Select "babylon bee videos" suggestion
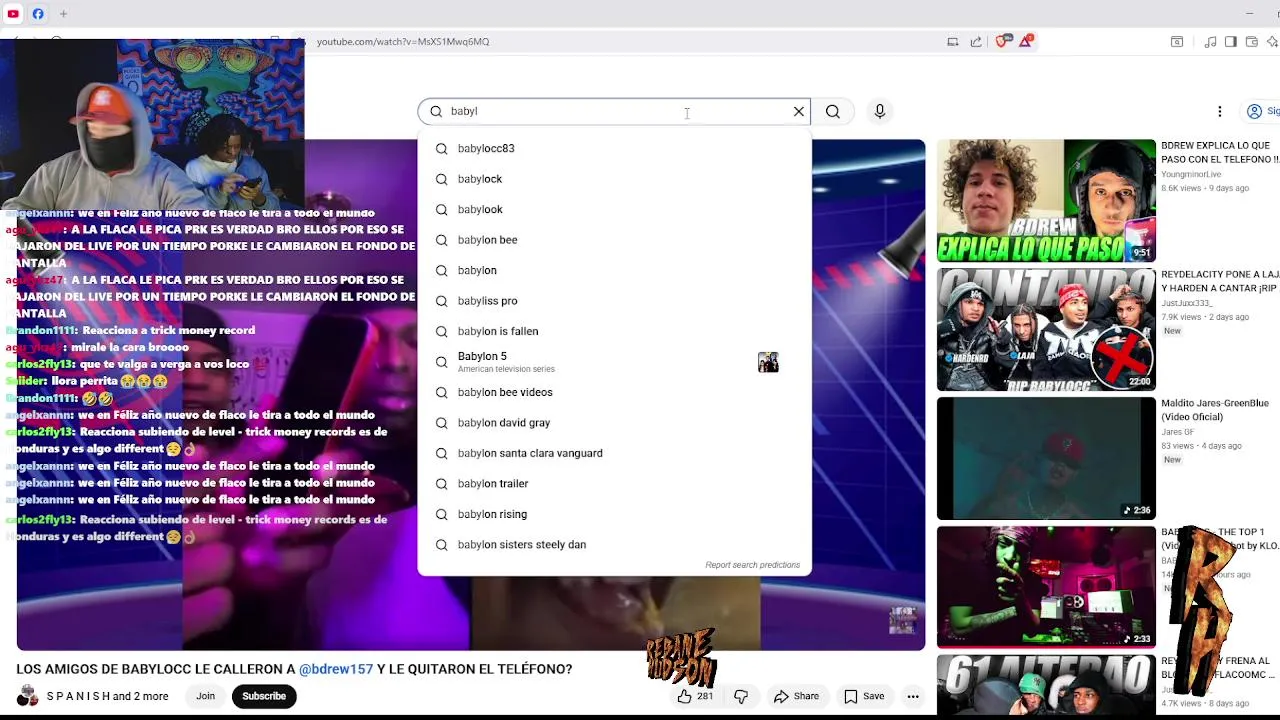This screenshot has height=720, width=1280. pos(614,392)
